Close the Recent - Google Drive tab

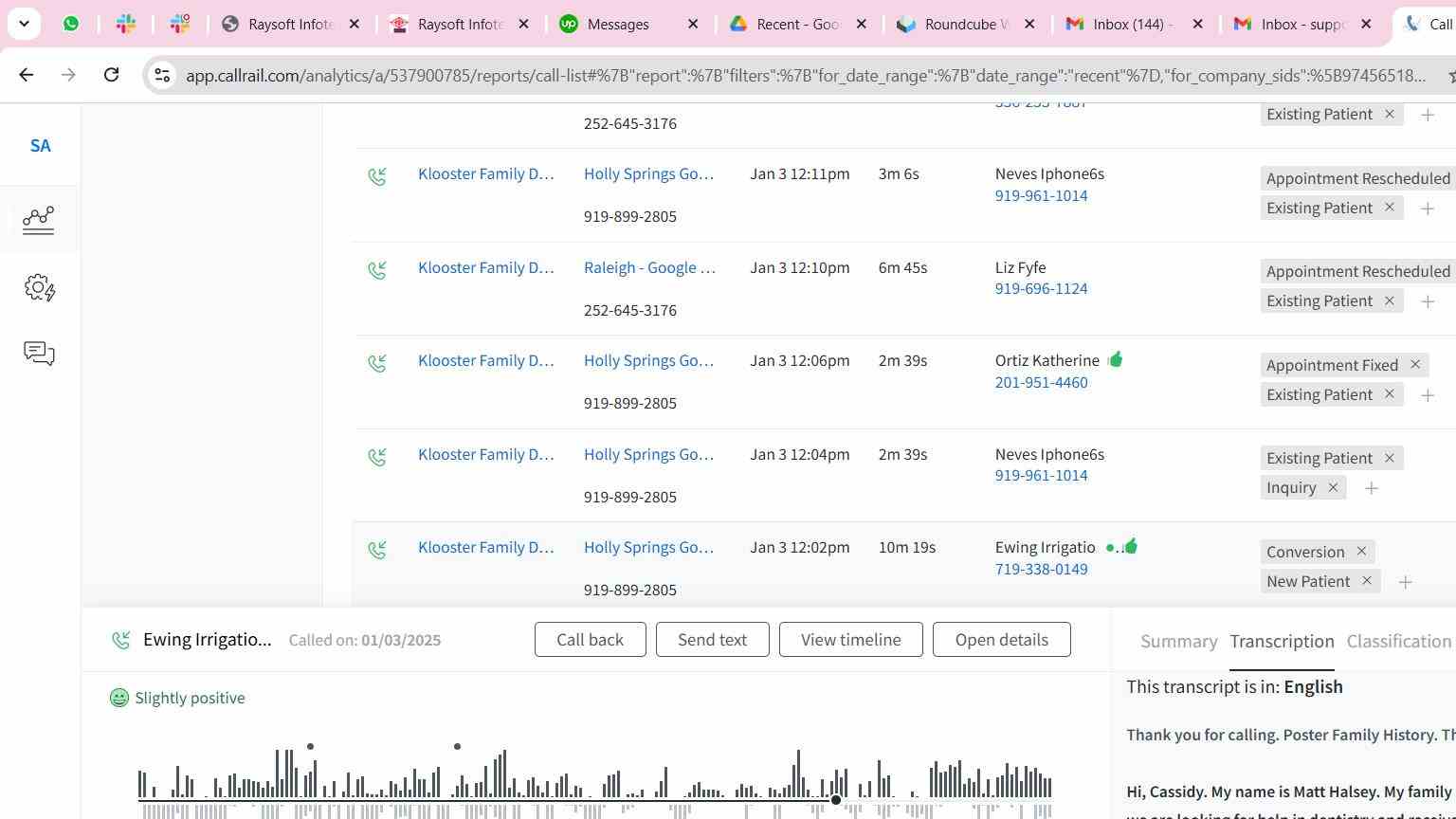tap(861, 24)
